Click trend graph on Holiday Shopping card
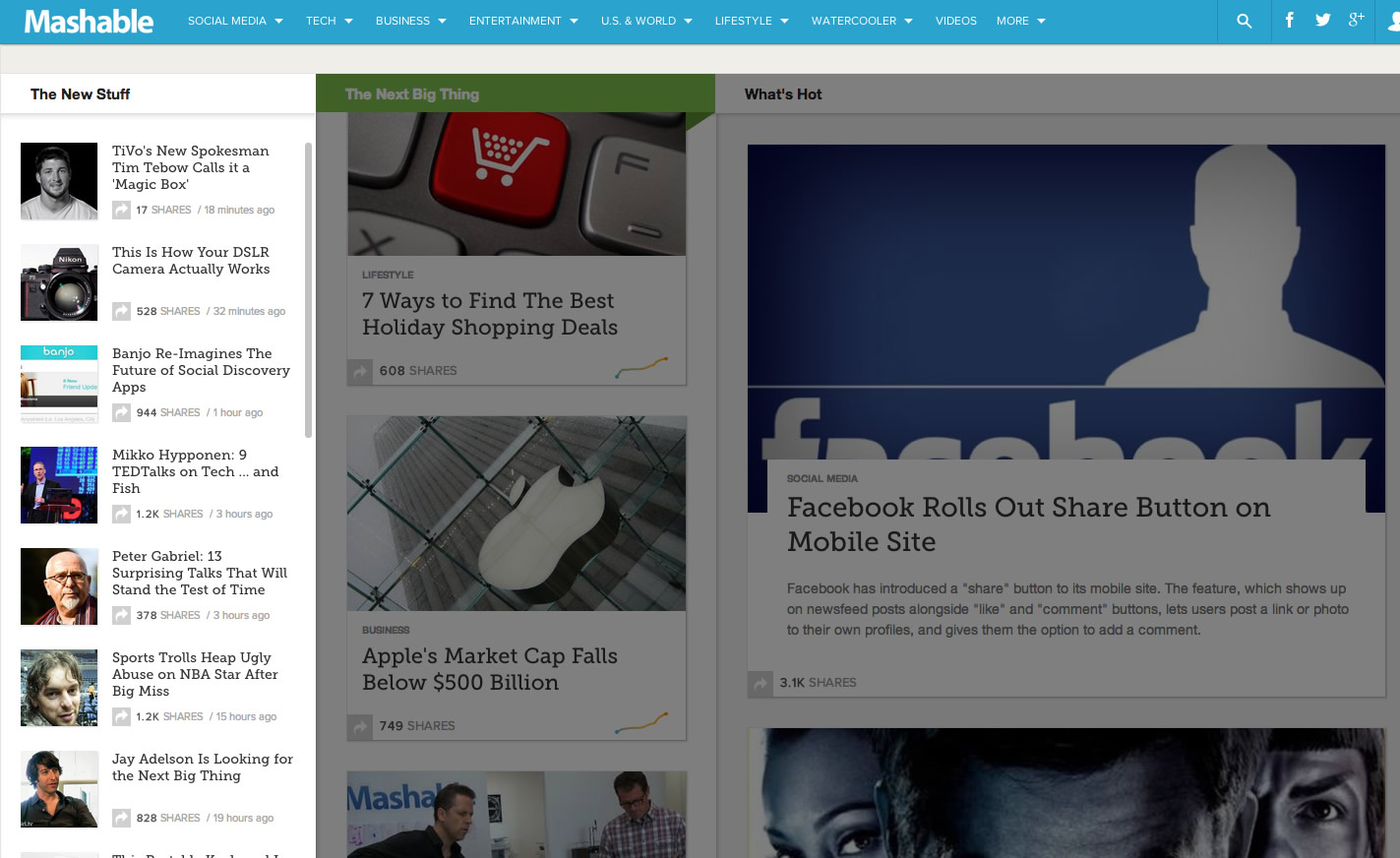The image size is (1400, 858). 641,368
